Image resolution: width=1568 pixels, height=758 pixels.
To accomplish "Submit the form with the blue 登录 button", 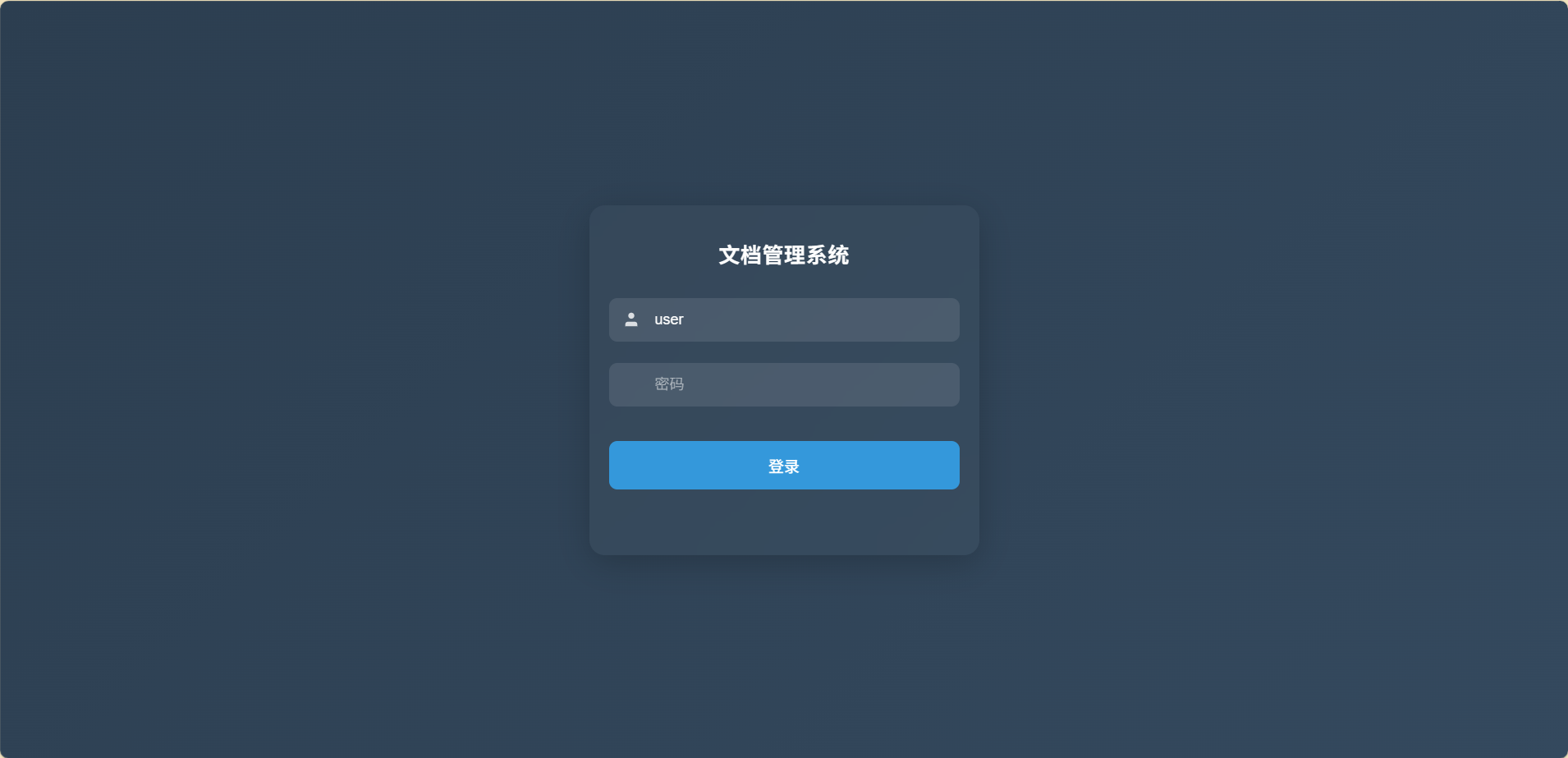I will click(784, 465).
